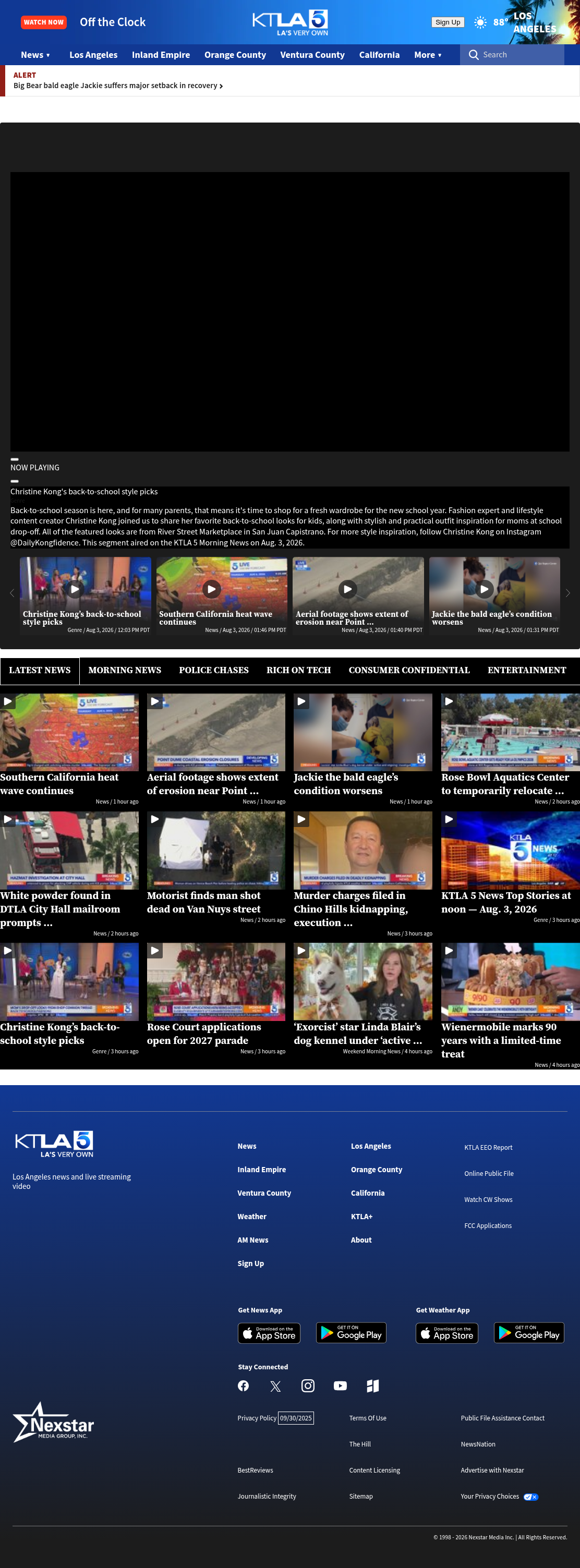Open the Instagram icon in footer

click(x=308, y=1385)
